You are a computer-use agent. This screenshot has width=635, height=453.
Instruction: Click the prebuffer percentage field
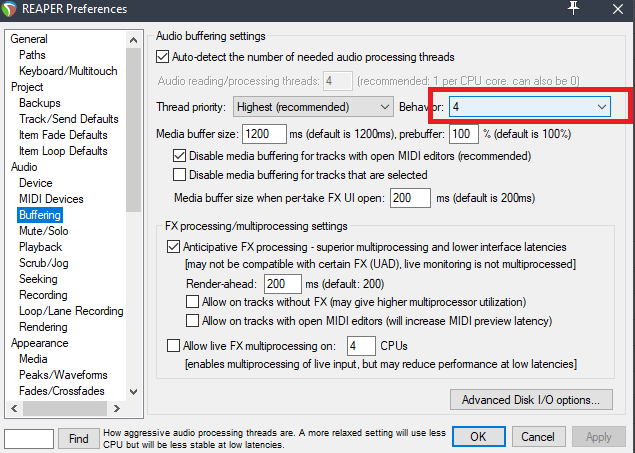[x=463, y=134]
